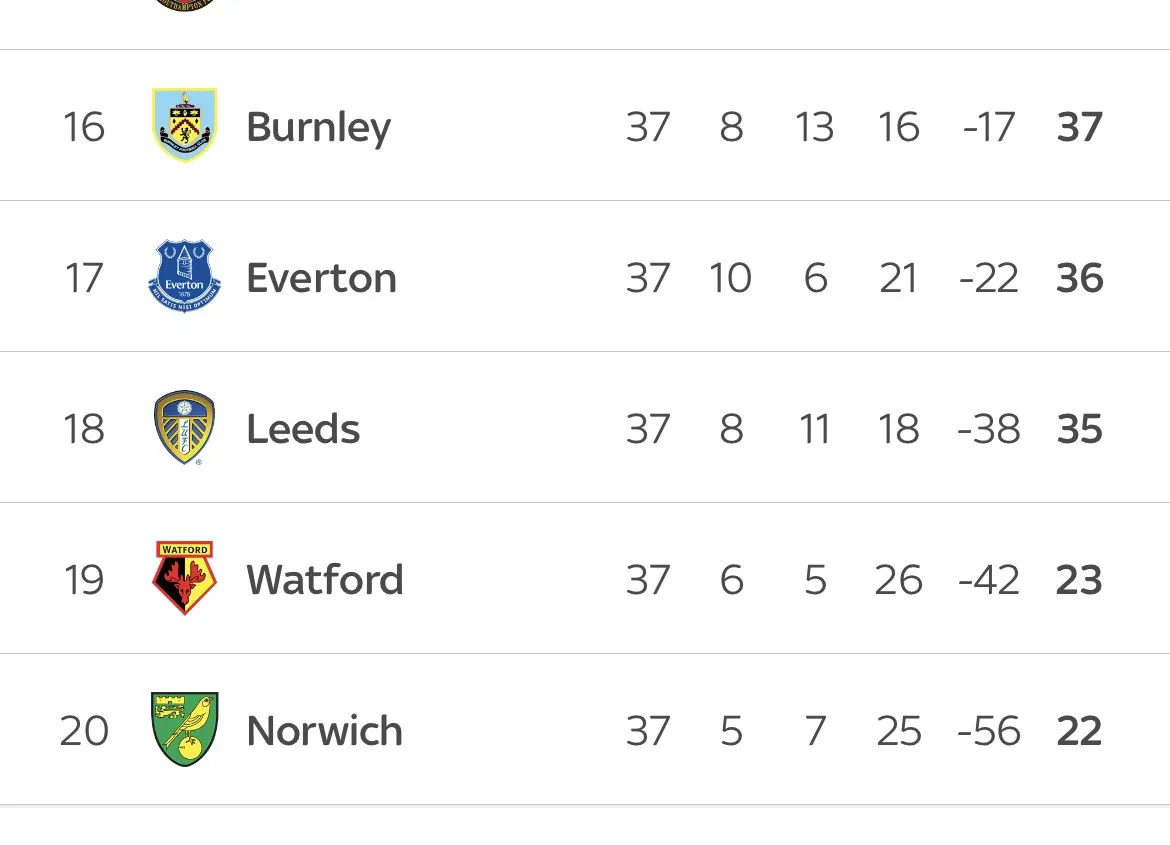Select the Norwich team name

point(325,731)
